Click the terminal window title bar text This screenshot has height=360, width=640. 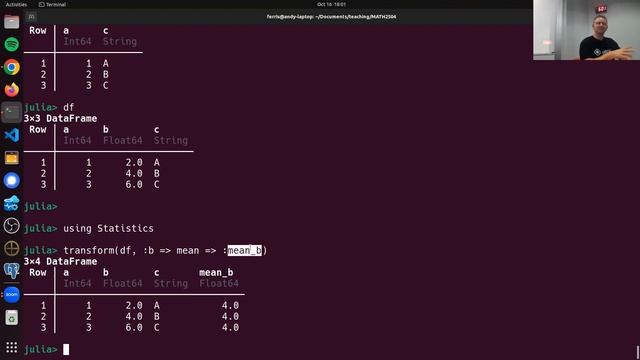(331, 17)
